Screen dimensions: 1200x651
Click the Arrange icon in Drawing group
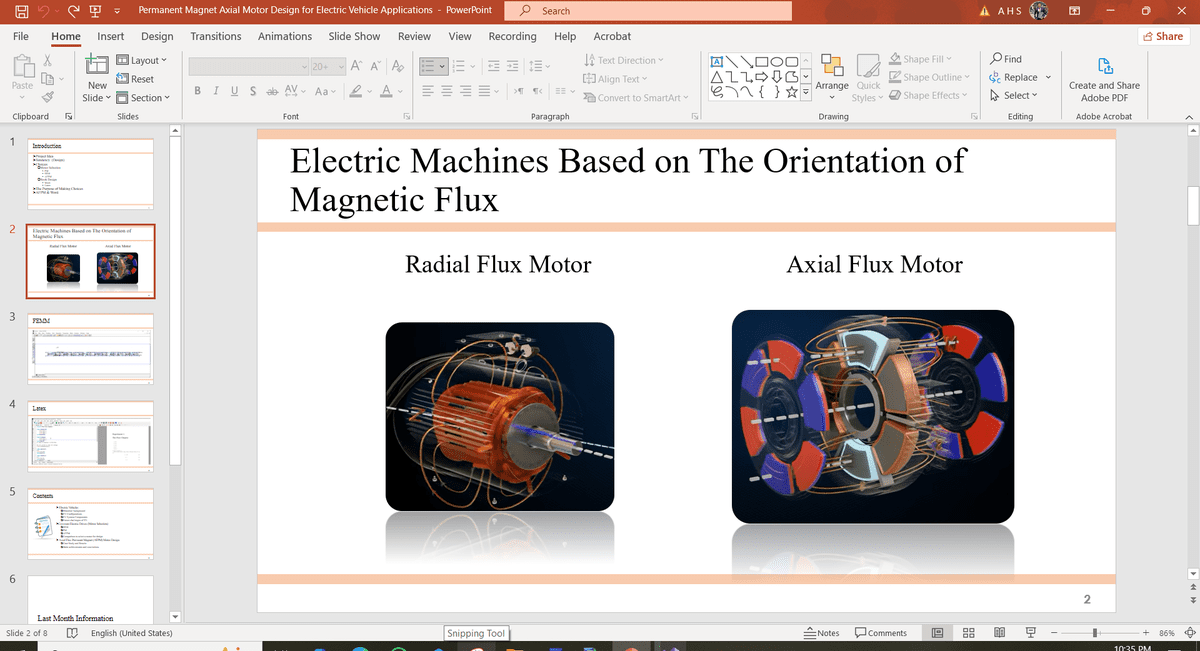[x=832, y=67]
